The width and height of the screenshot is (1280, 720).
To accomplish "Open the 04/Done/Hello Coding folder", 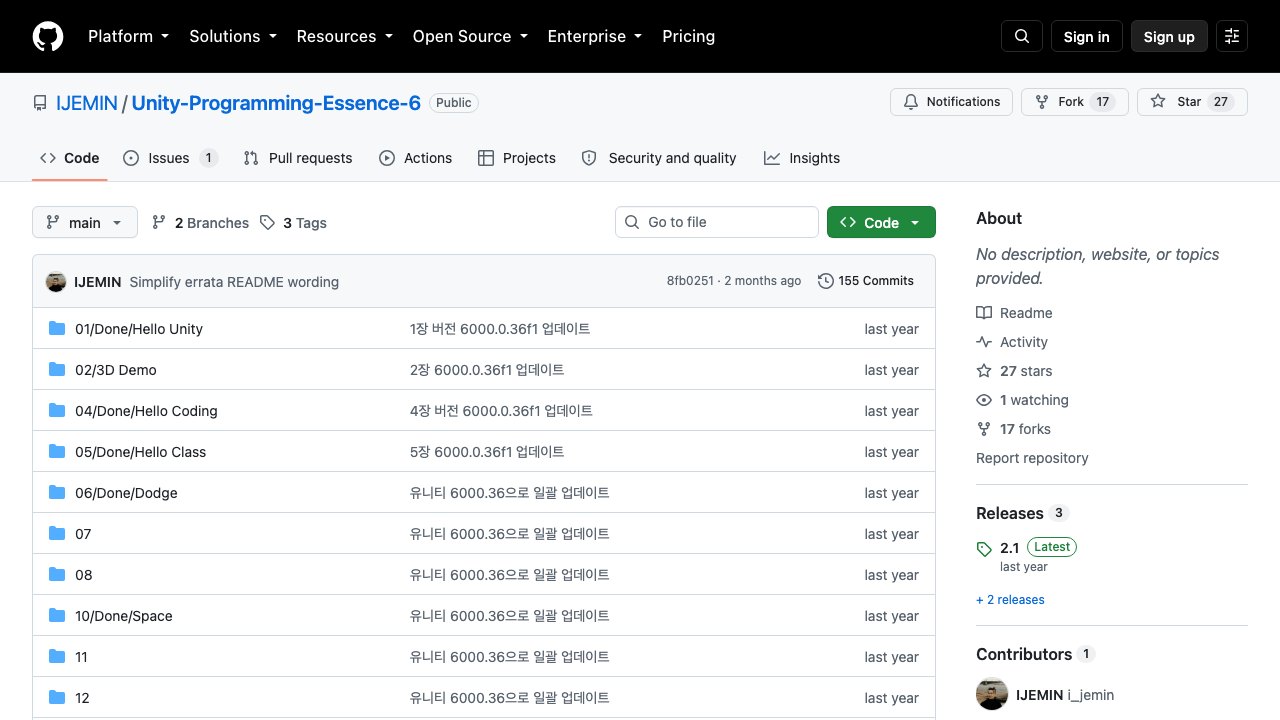I will click(x=146, y=411).
